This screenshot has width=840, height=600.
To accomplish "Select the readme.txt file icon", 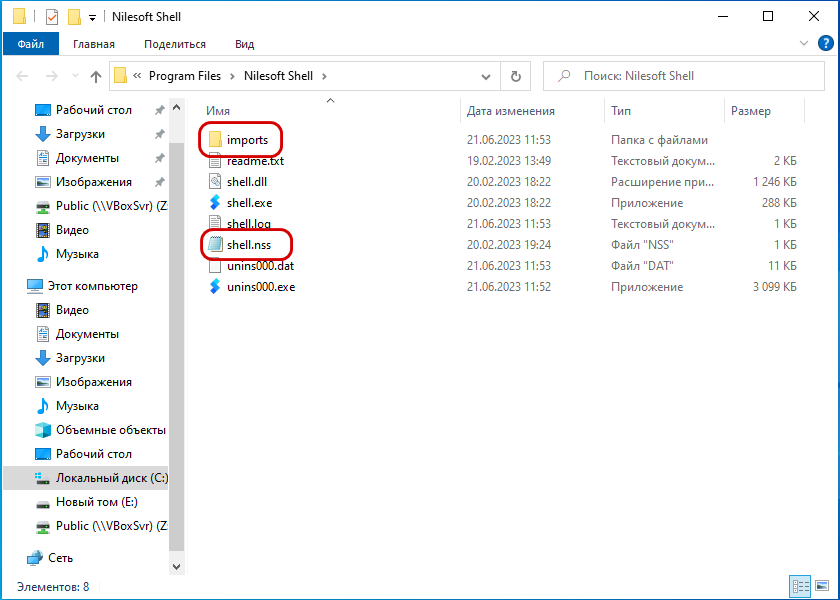I will pyautogui.click(x=215, y=161).
